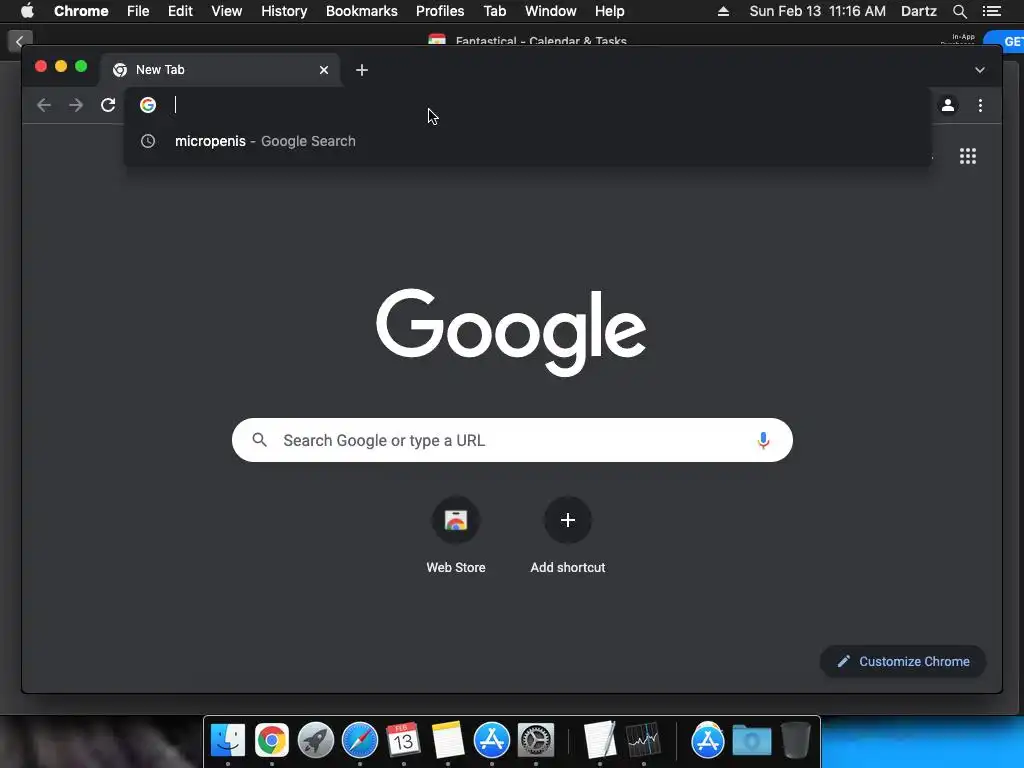Viewport: 1024px width, 768px height.
Task: Open Notification Center list icon
Action: coord(991,11)
